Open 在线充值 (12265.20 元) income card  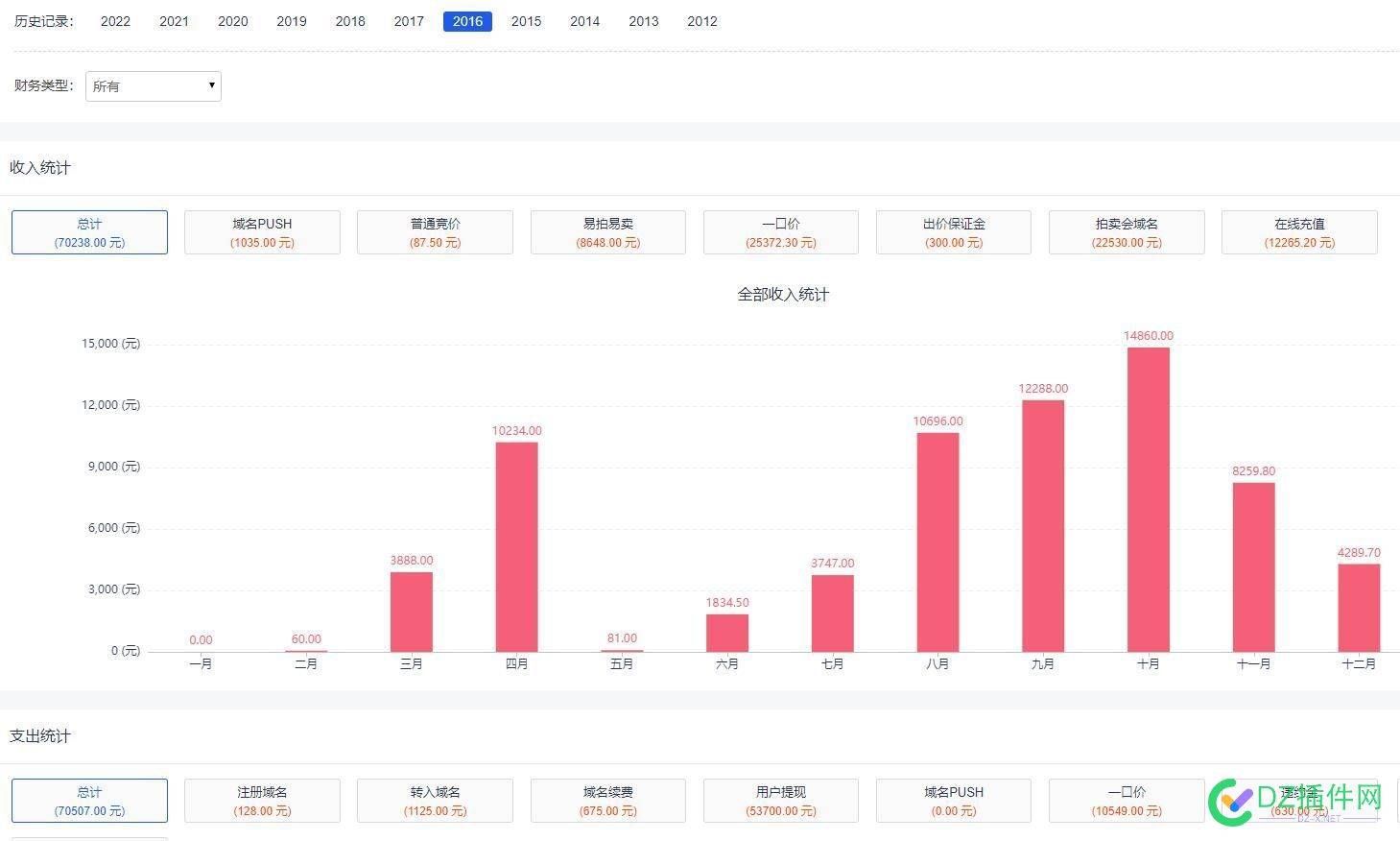pos(1299,232)
